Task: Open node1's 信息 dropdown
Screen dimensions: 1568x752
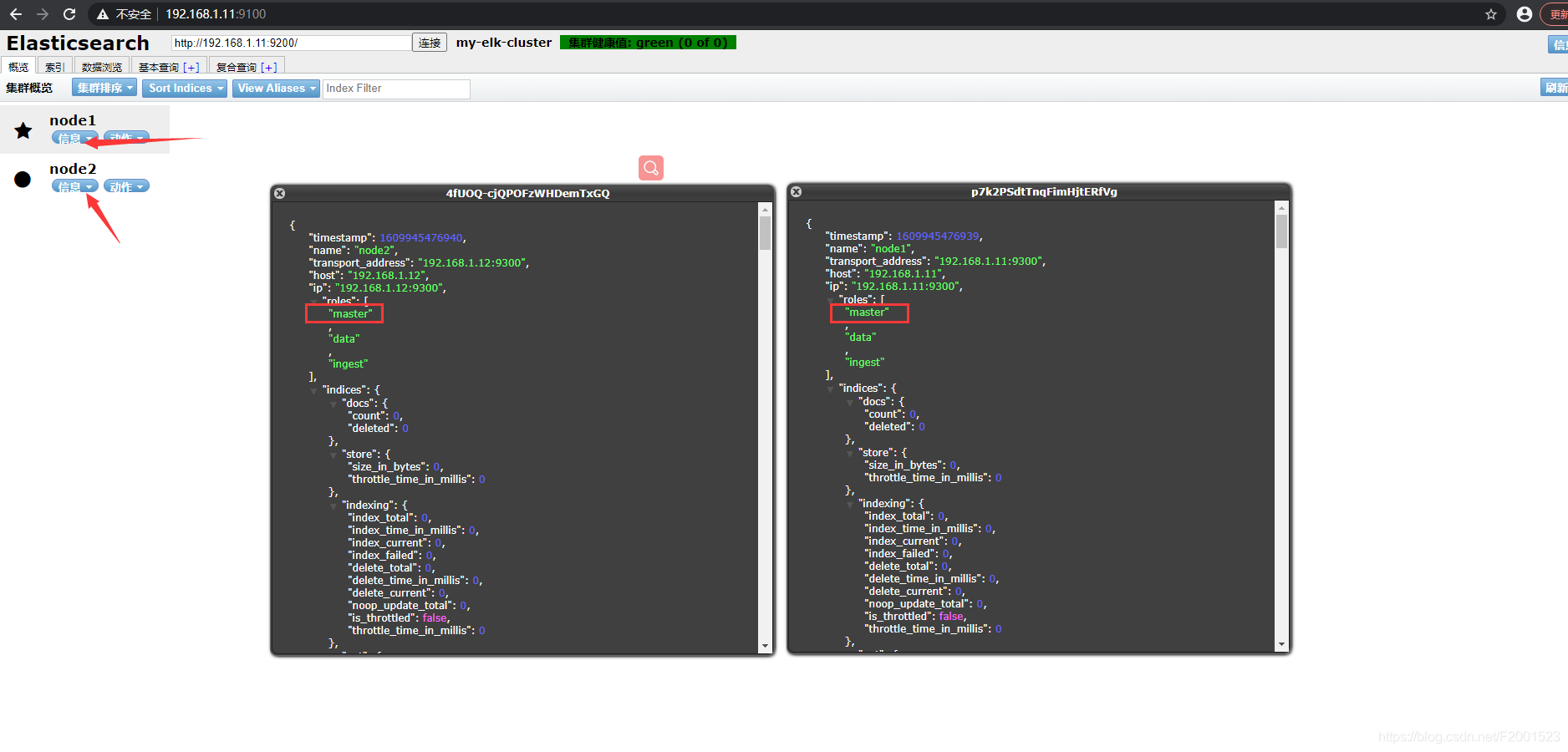Action: (75, 138)
